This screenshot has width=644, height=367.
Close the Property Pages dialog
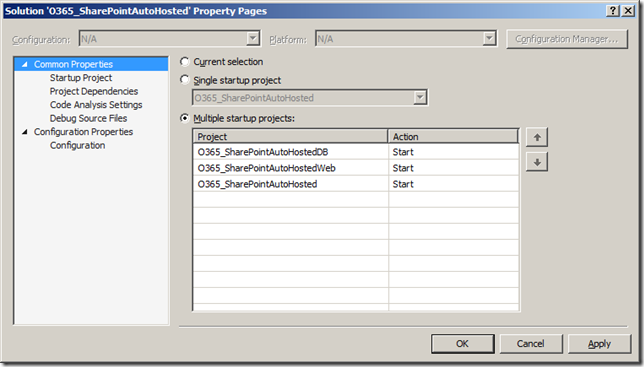[628, 11]
